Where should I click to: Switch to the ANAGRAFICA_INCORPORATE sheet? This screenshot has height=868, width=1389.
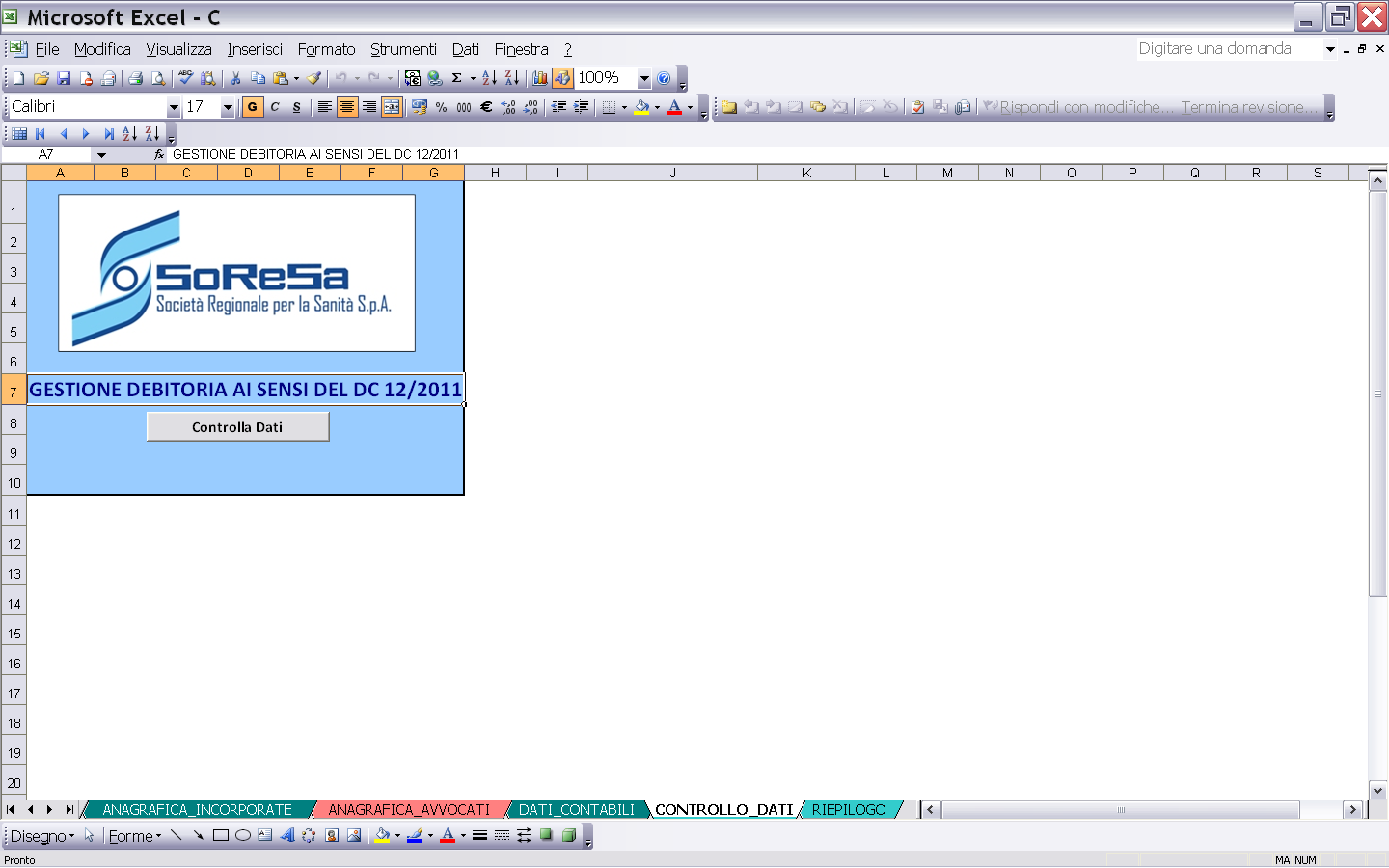coord(197,810)
